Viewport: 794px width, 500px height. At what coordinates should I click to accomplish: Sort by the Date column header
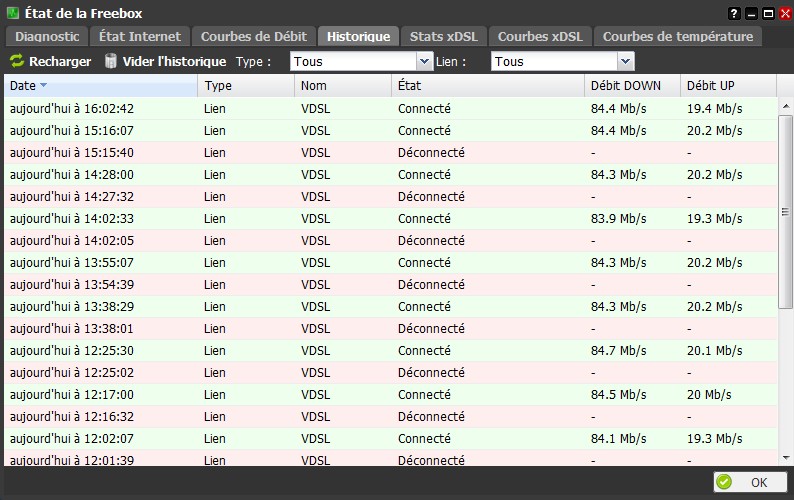(101, 86)
